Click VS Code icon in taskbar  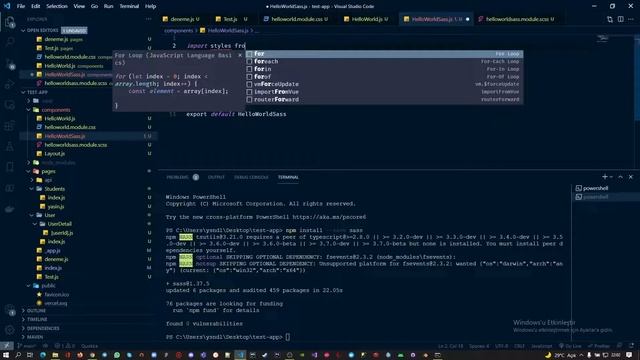240,355
